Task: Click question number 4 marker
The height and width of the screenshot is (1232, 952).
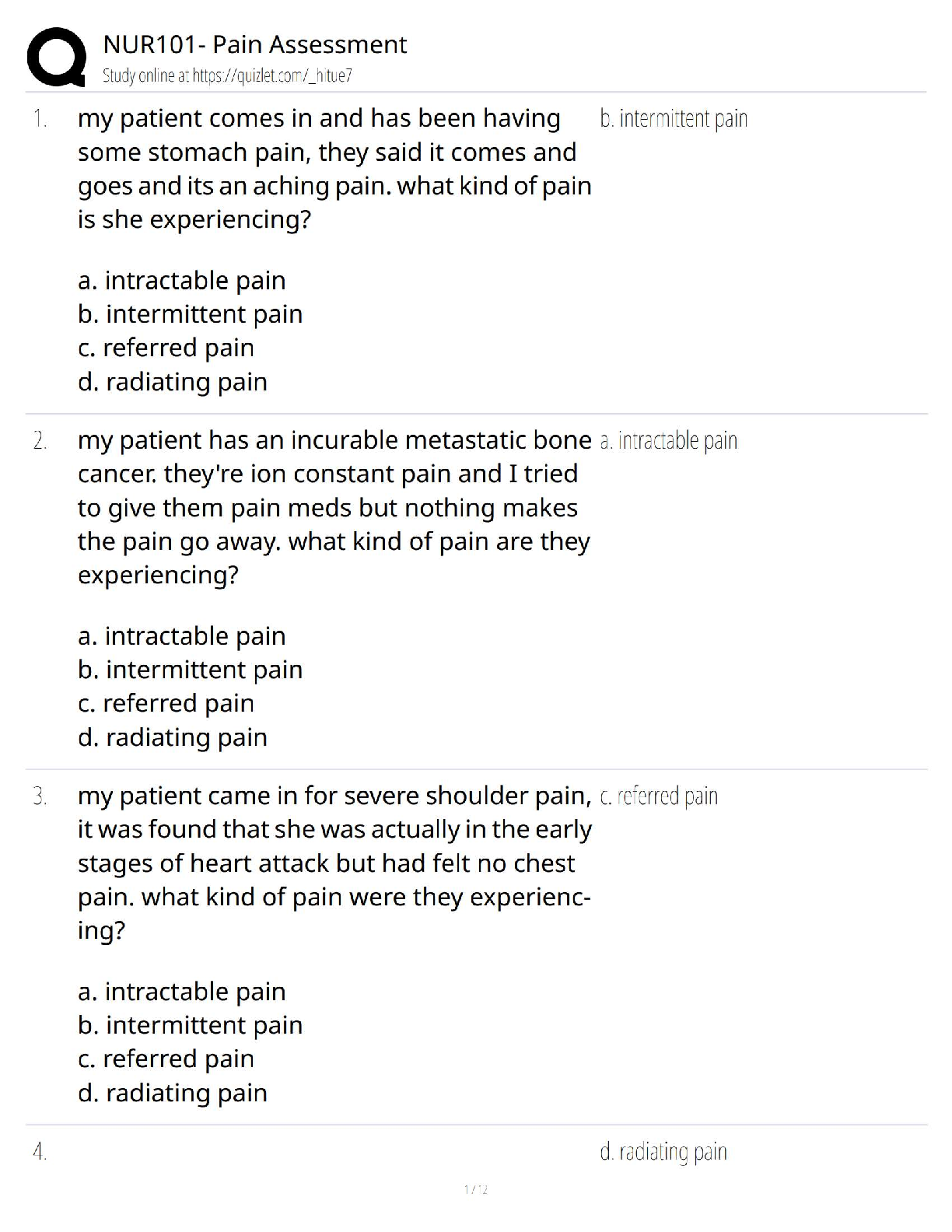Action: coord(40,1152)
